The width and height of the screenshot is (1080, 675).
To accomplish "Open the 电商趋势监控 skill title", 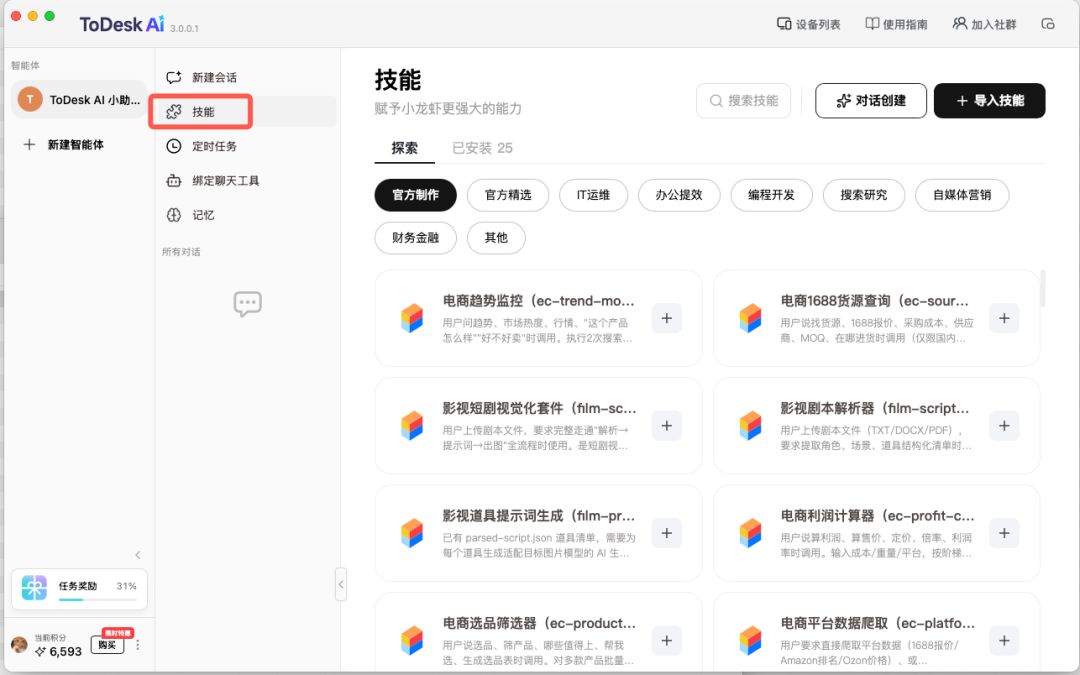I will (x=539, y=301).
